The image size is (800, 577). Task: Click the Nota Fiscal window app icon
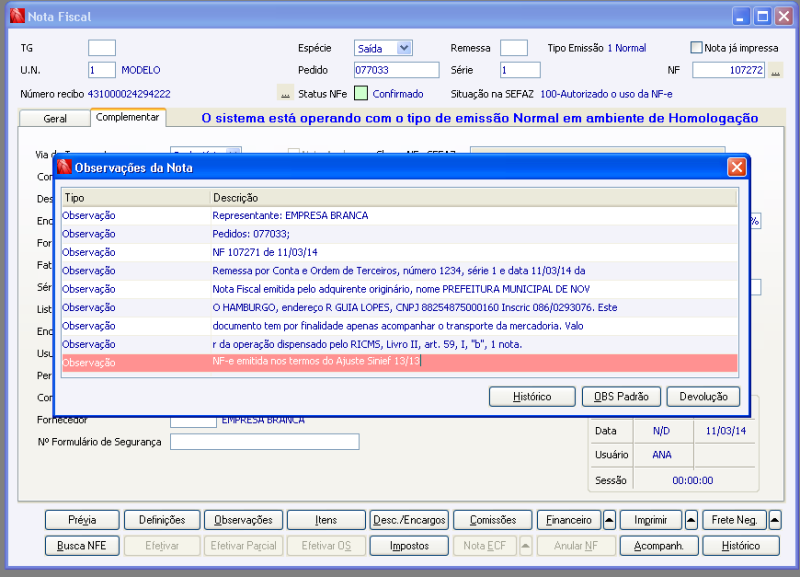tap(17, 16)
